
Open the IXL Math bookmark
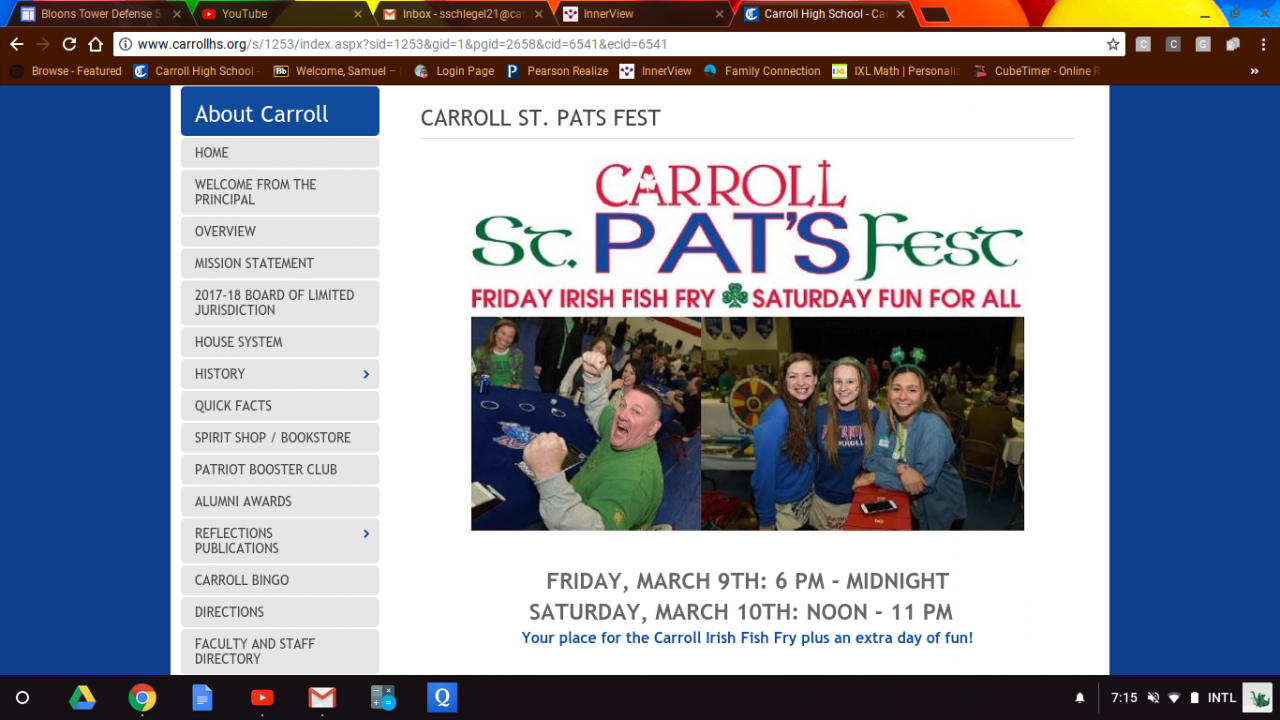click(896, 71)
